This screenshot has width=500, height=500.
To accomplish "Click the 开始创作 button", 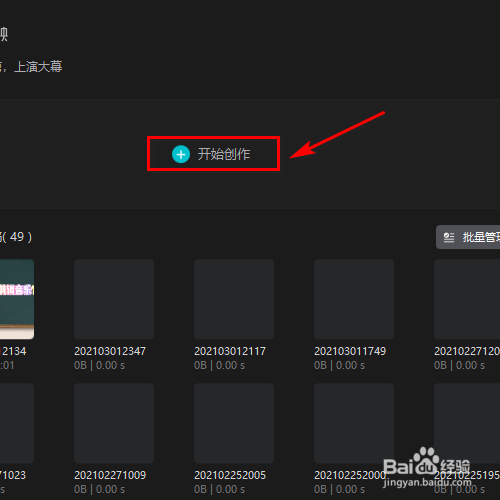I will 213,154.
